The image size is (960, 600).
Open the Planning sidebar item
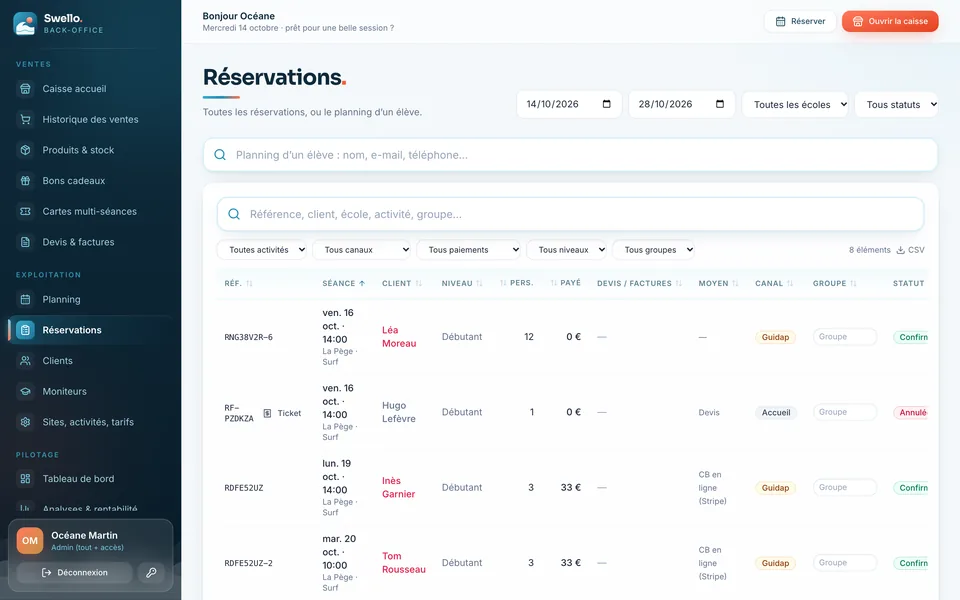[x=91, y=299]
